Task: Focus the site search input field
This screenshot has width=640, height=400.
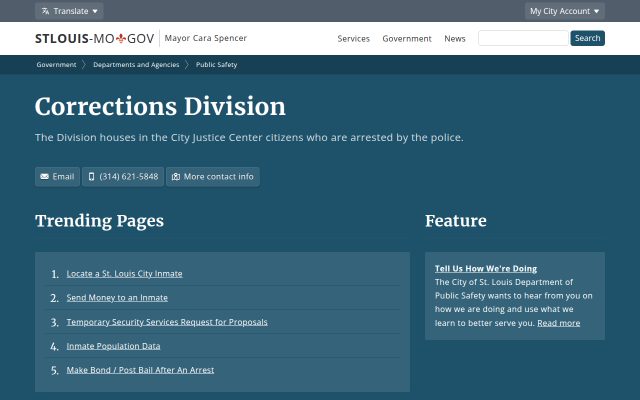Action: coord(523,38)
